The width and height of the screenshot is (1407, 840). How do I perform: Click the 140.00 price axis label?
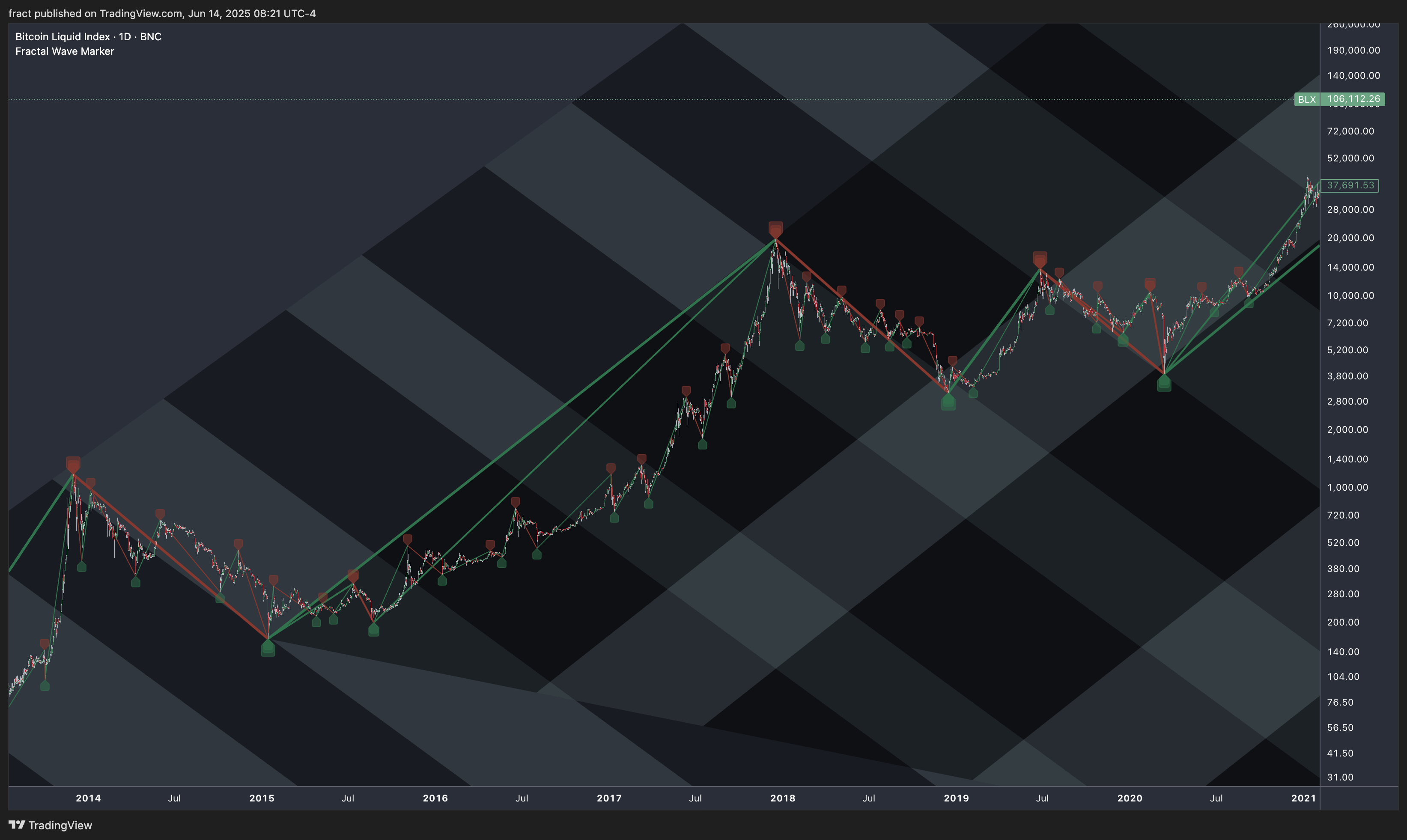point(1343,652)
